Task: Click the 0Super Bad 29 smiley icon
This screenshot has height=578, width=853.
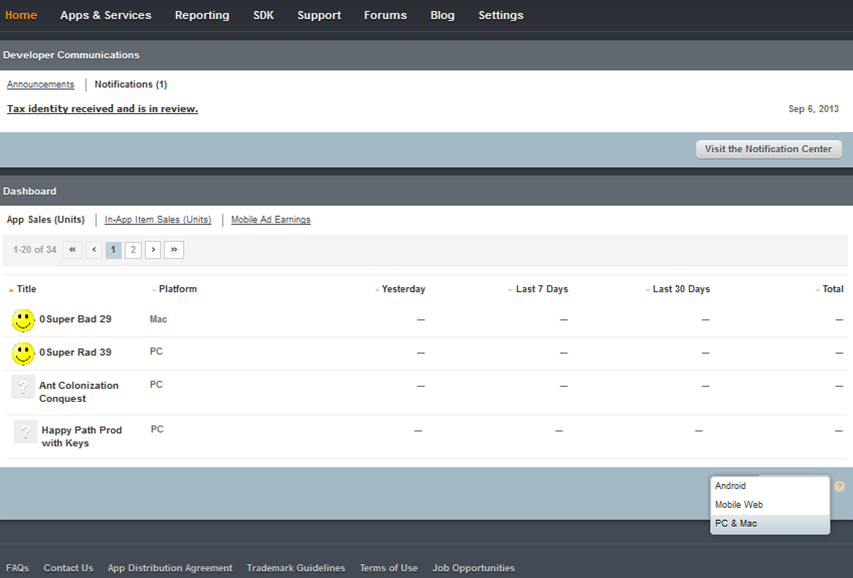Action: click(x=23, y=320)
